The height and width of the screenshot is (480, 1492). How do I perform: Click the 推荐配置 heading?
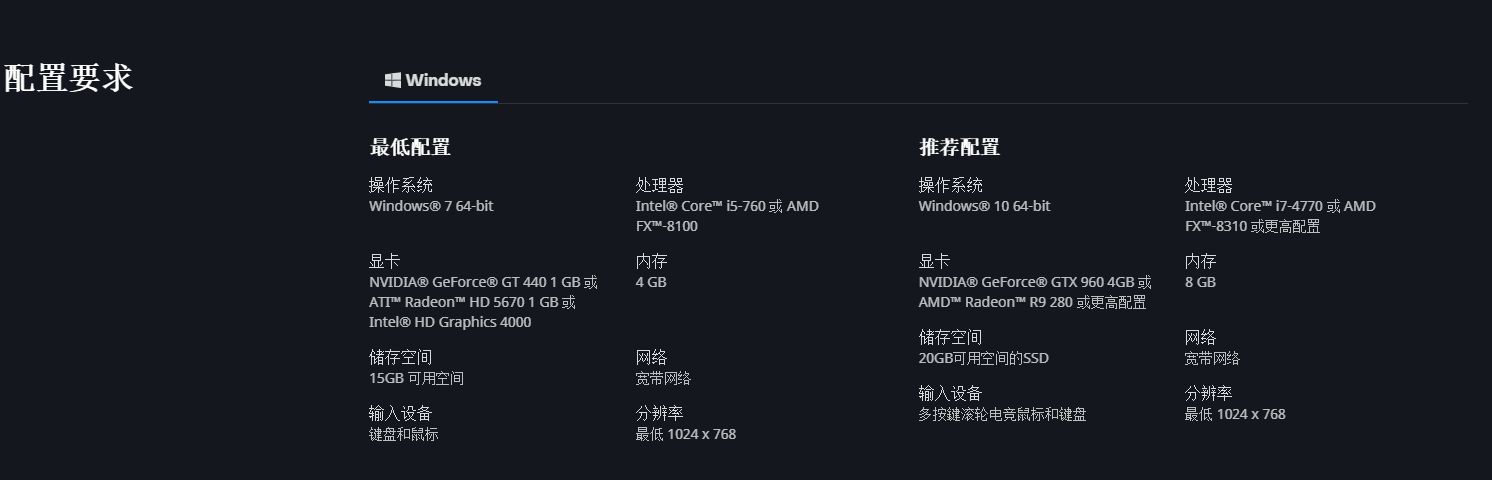point(960,148)
